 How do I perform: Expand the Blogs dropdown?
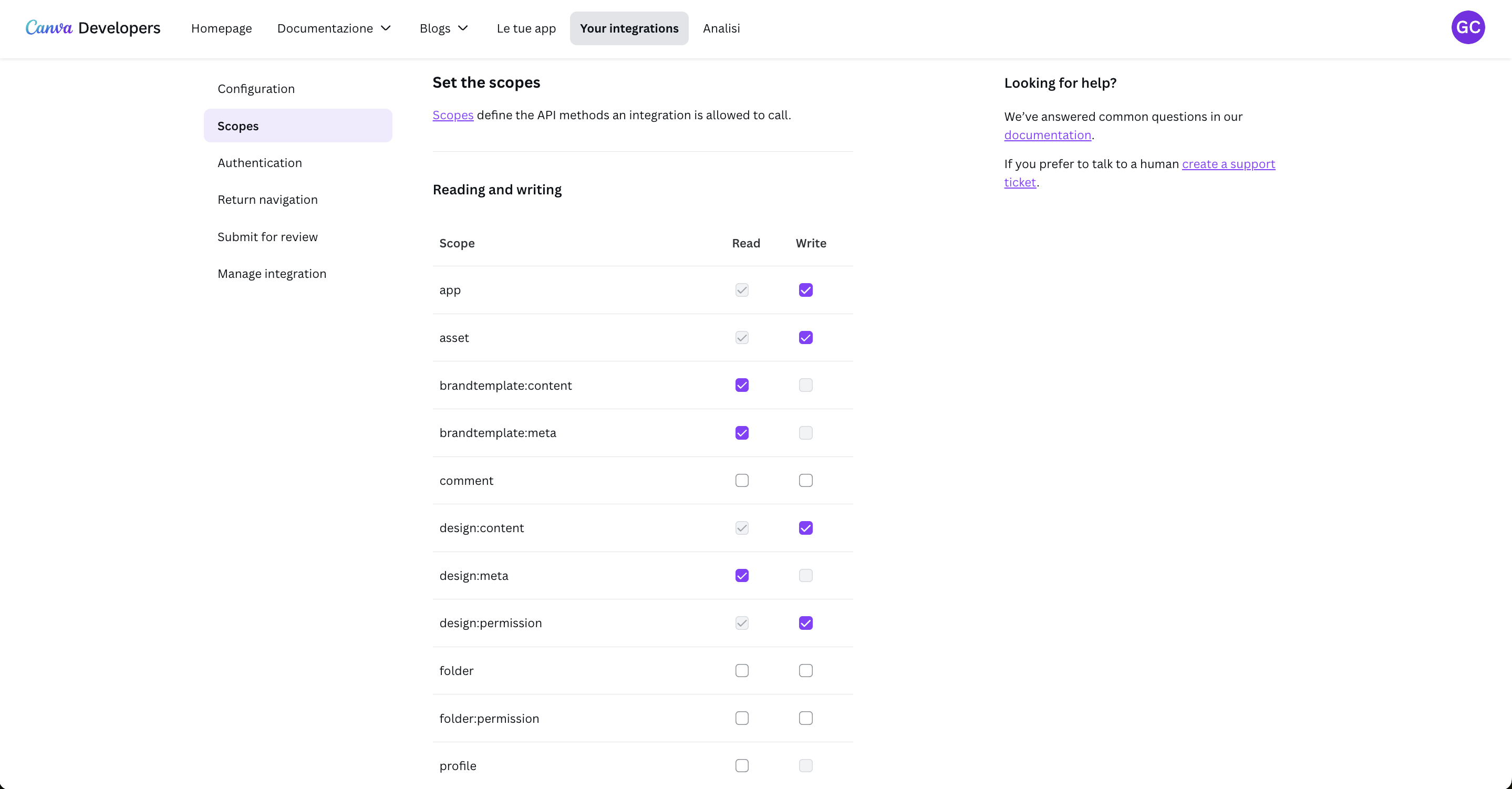[444, 28]
